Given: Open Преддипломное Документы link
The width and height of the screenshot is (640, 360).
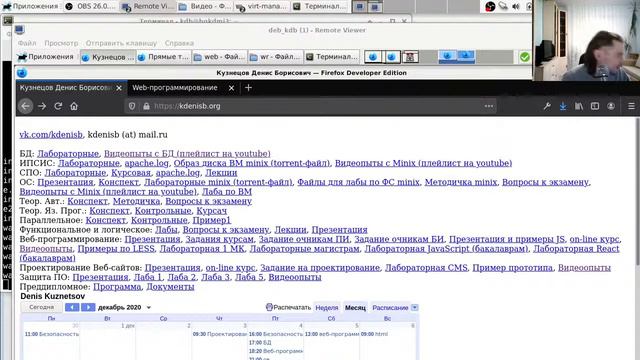Looking at the screenshot, I should (170, 287).
